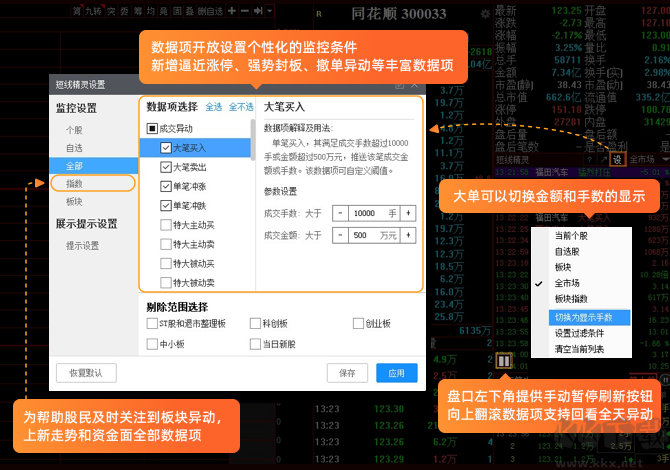Image resolution: width=670 pixels, height=470 pixels.
Task: Click the 成交手数 value field showing 10000
Action: click(x=374, y=213)
